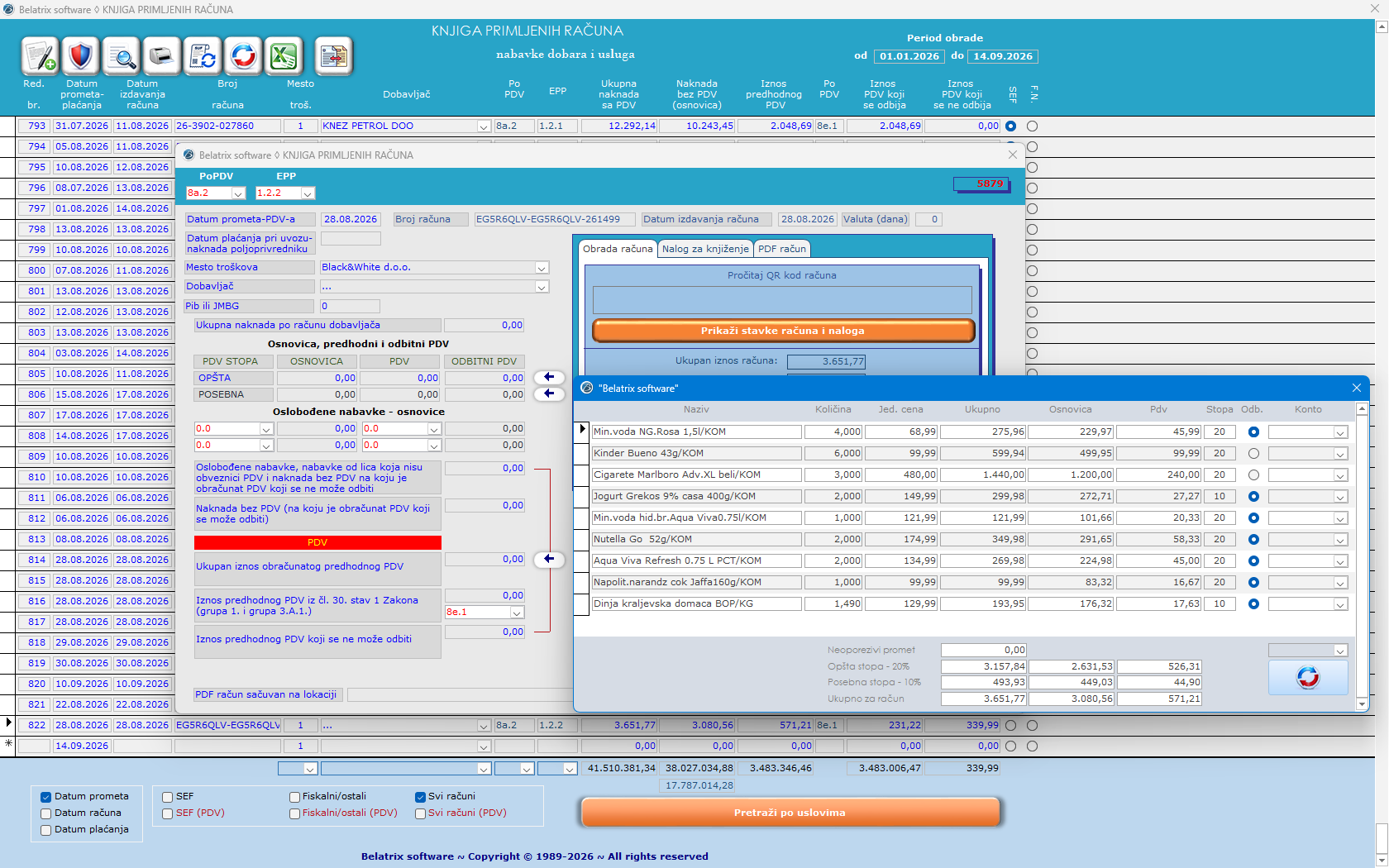The height and width of the screenshot is (868, 1389).
Task: Click the circular refresh arrows toolbar icon
Action: click(243, 56)
